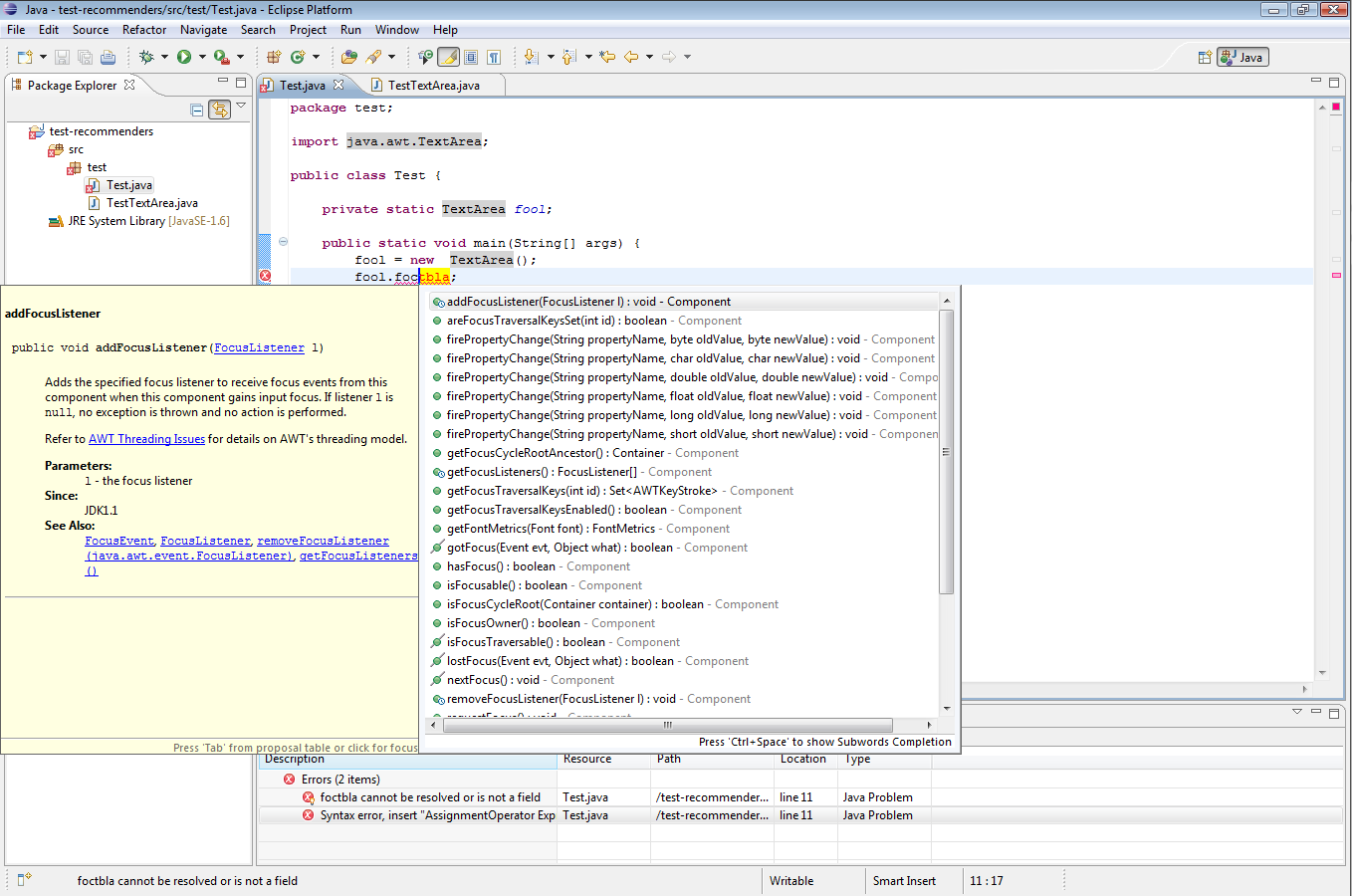Open Package Explorer view menu triangle

click(x=241, y=106)
